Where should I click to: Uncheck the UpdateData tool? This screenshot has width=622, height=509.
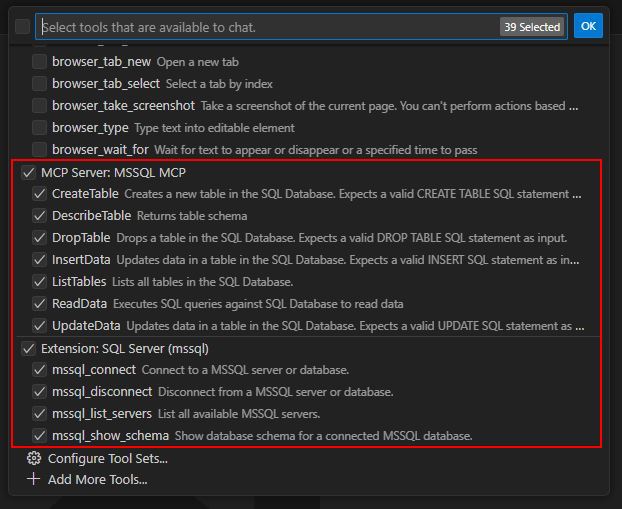pyautogui.click(x=39, y=326)
